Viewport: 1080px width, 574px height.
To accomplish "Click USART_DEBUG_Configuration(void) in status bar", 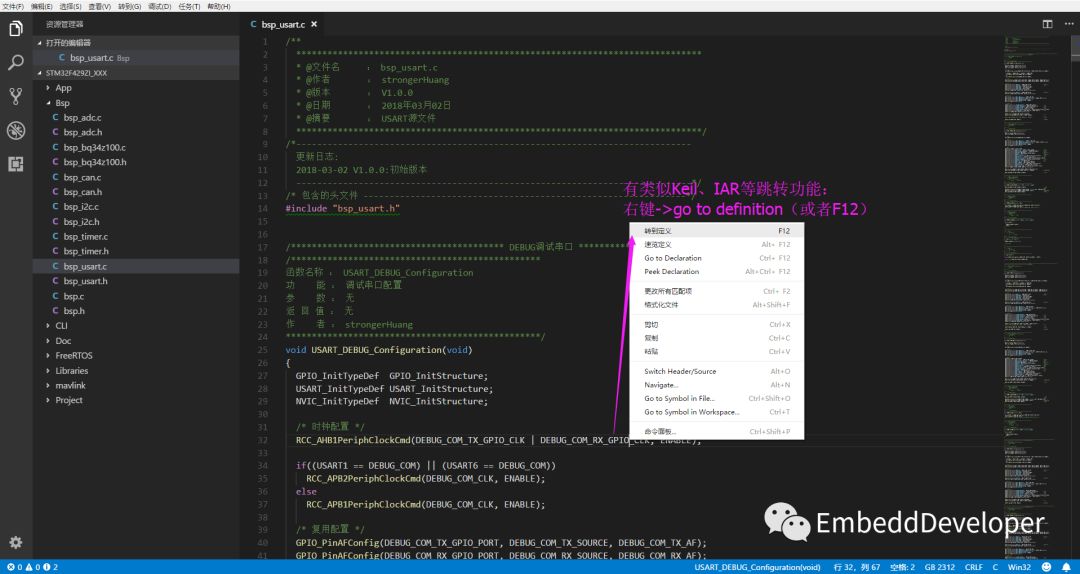I will [x=757, y=567].
